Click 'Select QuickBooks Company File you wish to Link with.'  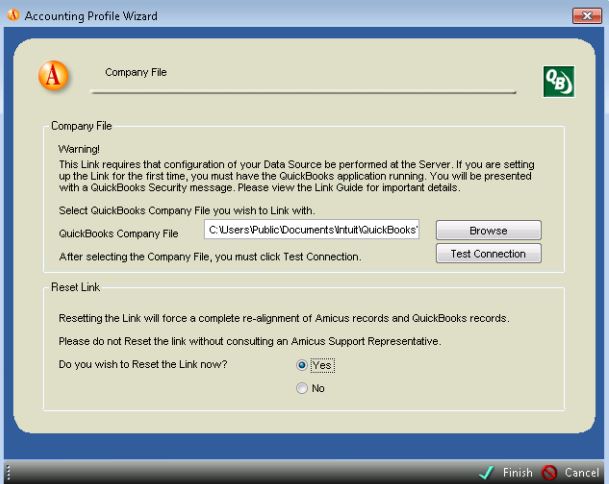click(x=187, y=211)
